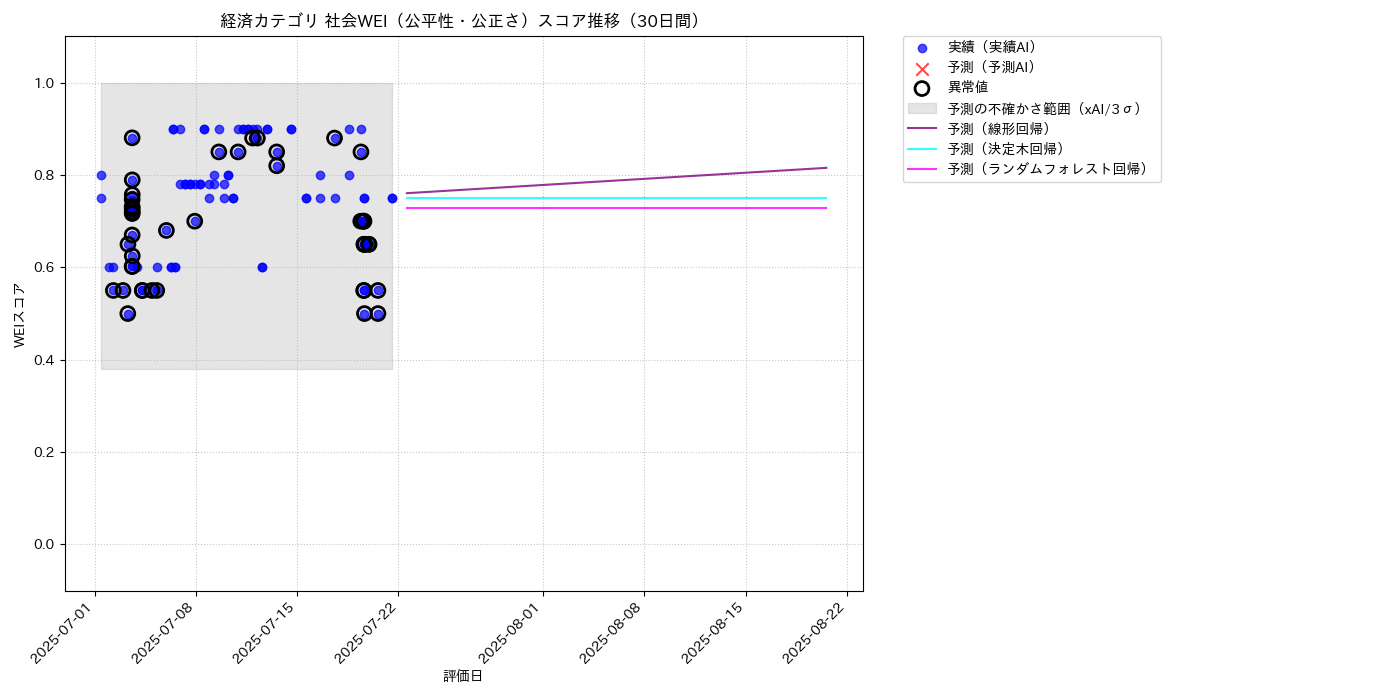Click the cyan legend line for 決定木回帰

pos(922,149)
